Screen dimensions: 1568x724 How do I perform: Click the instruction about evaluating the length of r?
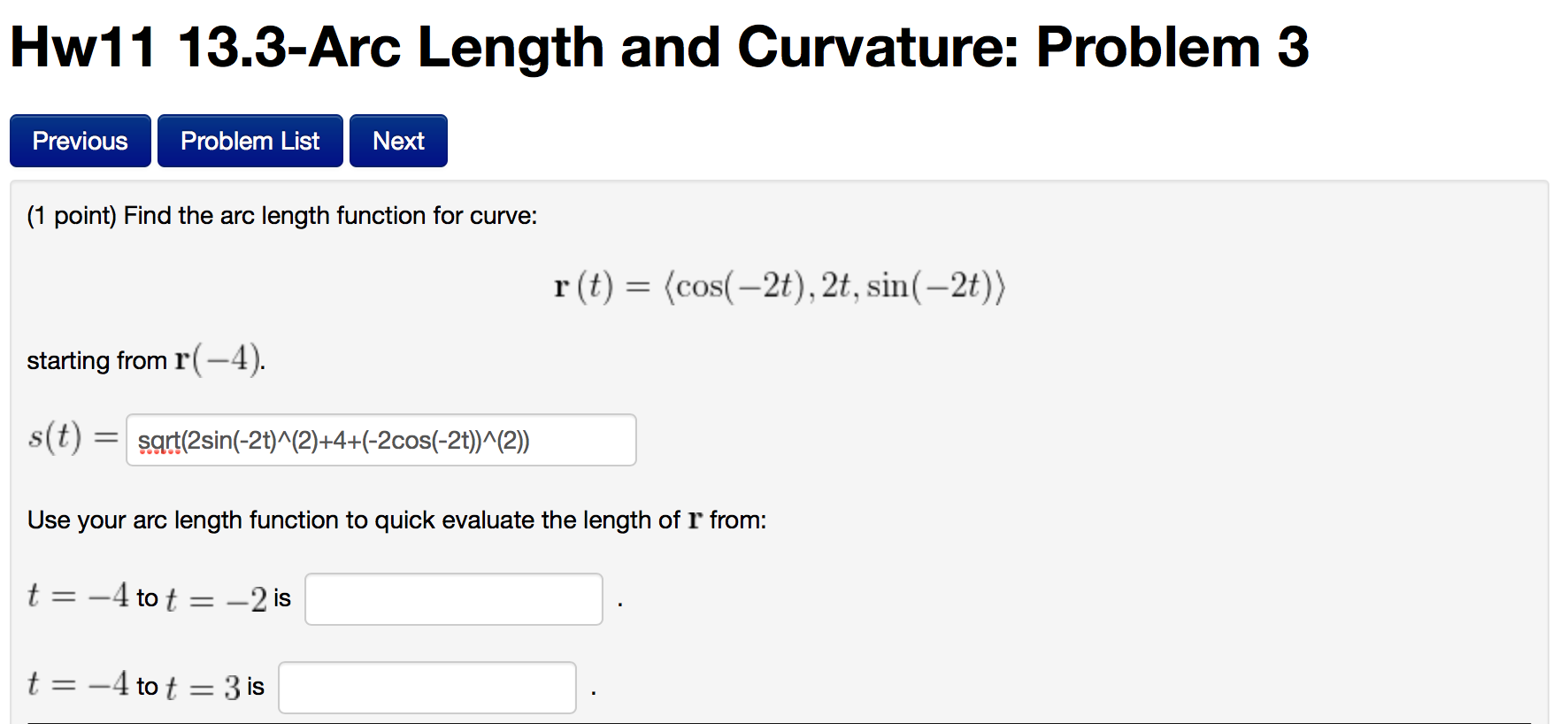396,520
